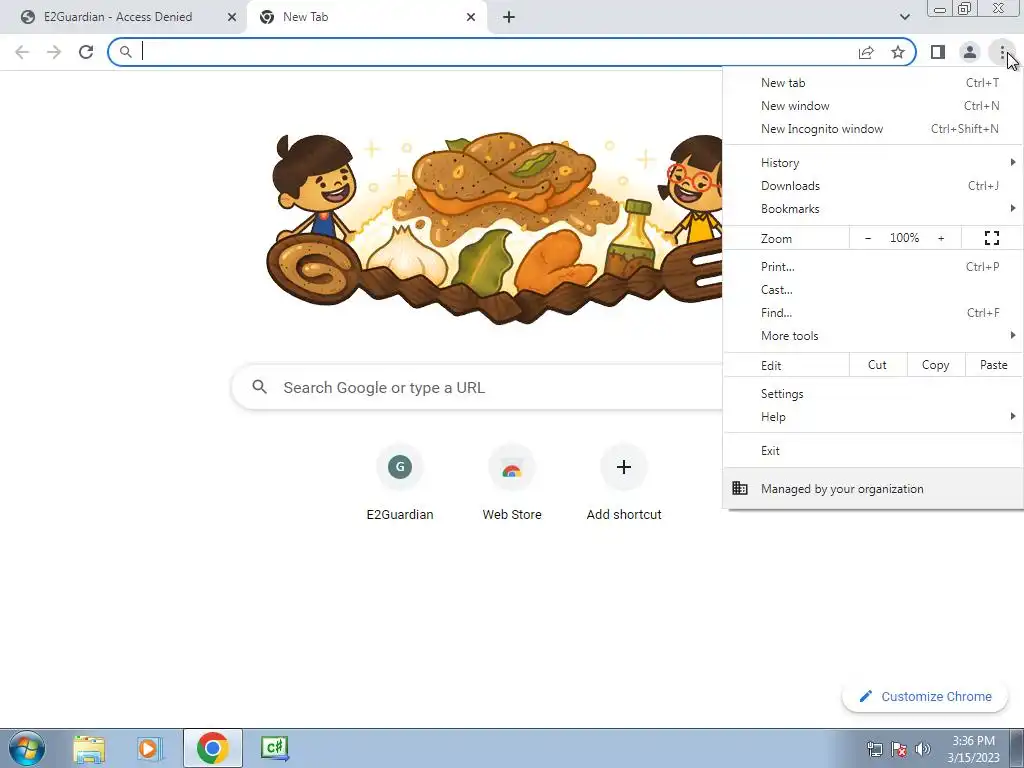The width and height of the screenshot is (1024, 768).
Task: Click the forward navigation arrow
Action: pos(54,52)
